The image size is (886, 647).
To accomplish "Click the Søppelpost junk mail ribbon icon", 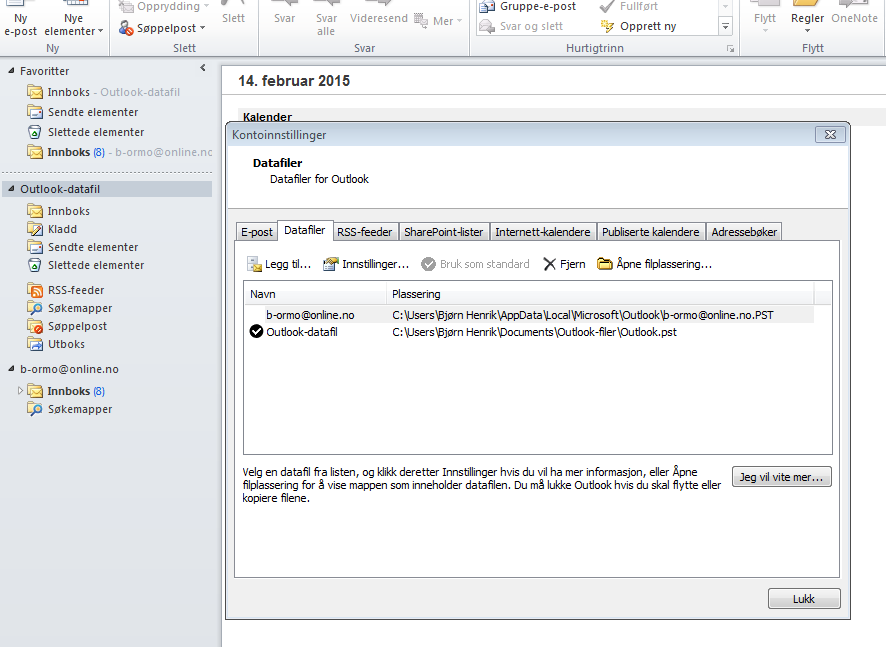I will pyautogui.click(x=126, y=28).
